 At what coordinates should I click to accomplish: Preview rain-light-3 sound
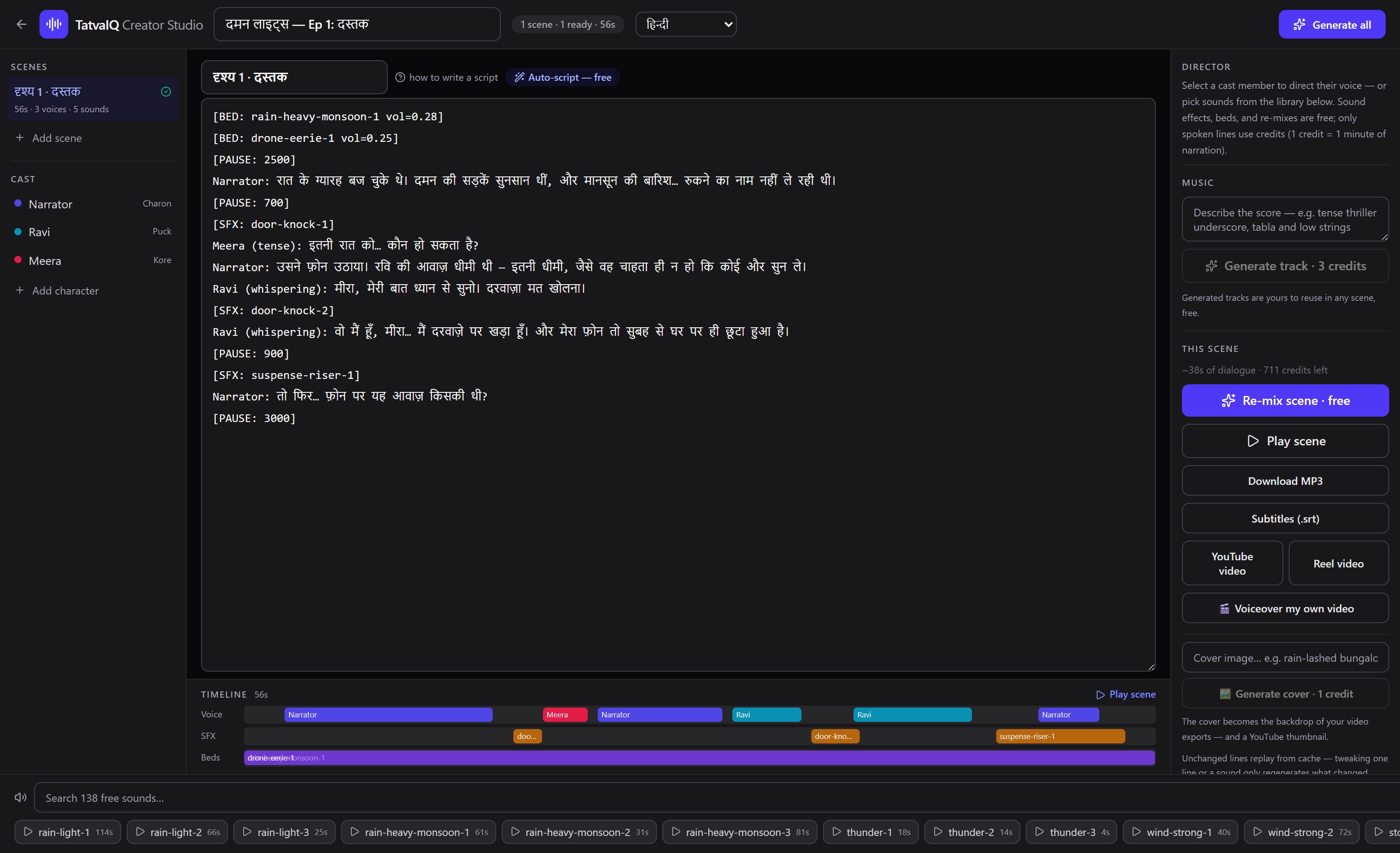tap(284, 831)
